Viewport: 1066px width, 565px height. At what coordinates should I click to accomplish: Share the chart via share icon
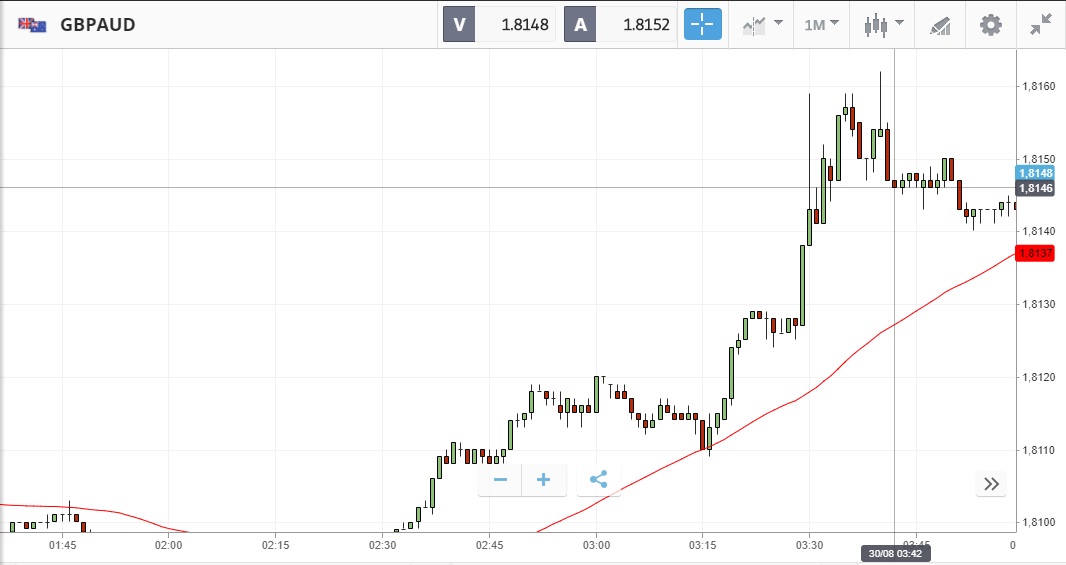pos(598,480)
